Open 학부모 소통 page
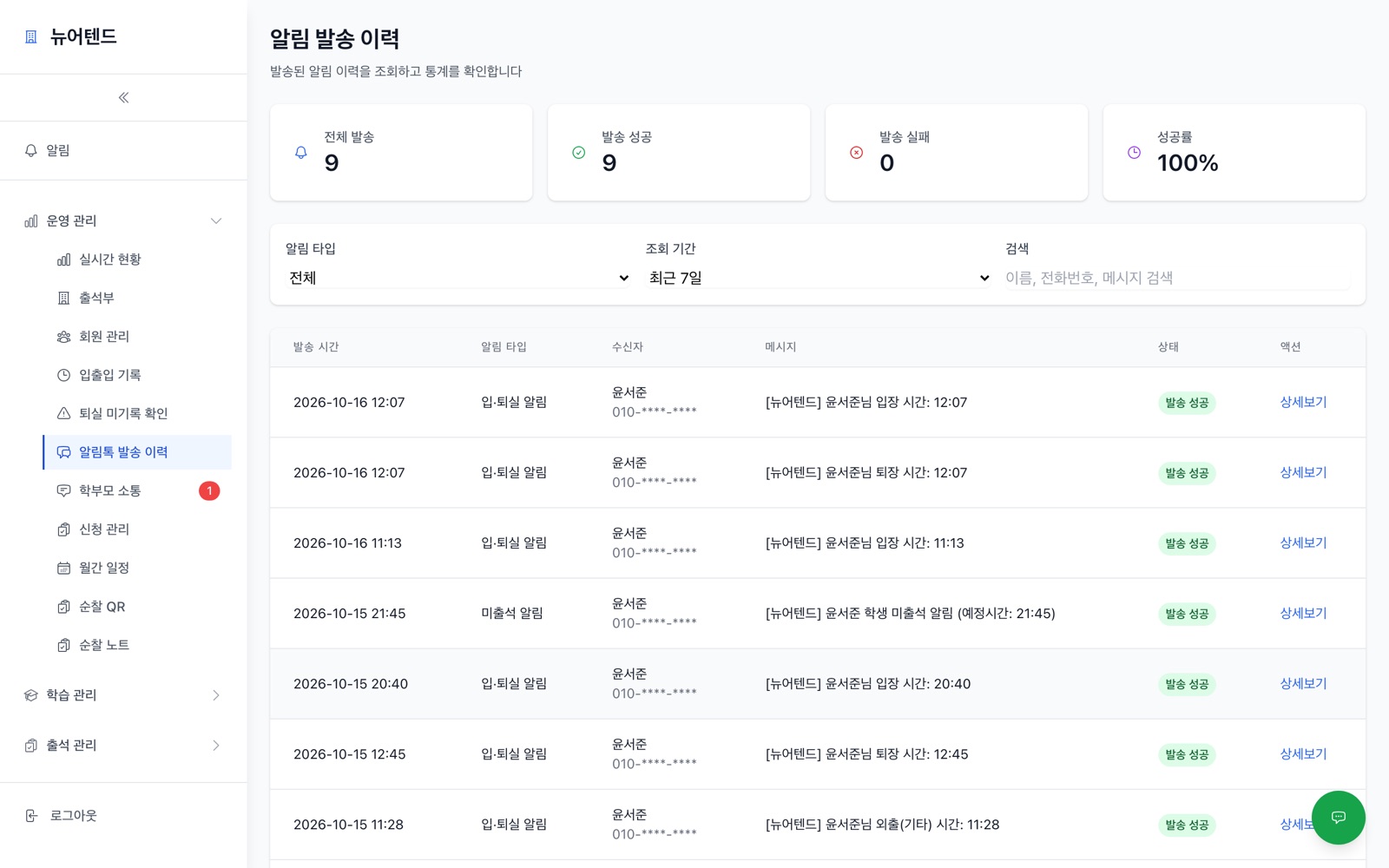 point(137,491)
